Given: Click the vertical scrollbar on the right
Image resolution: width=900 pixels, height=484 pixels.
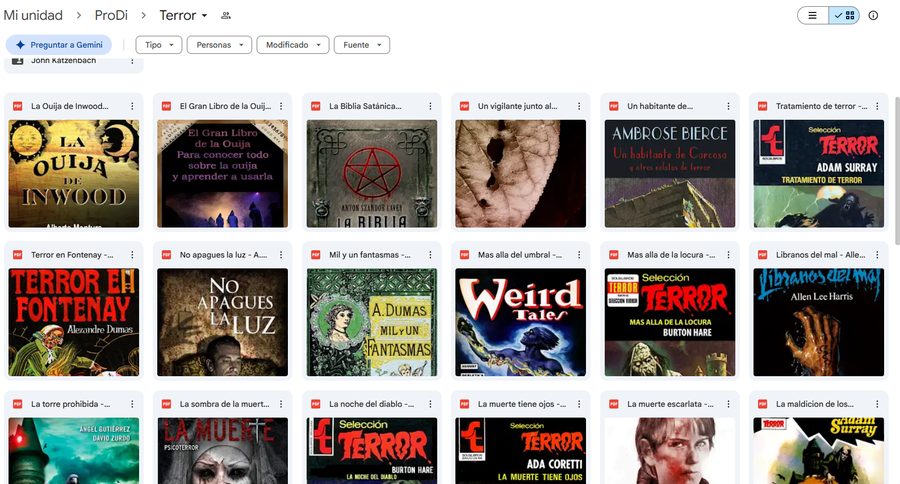Looking at the screenshot, I should 897,171.
